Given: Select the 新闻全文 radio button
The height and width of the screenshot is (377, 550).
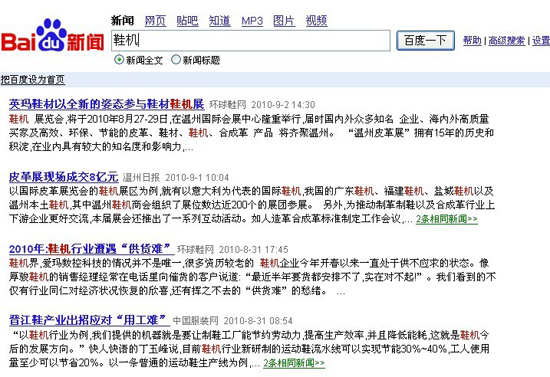Looking at the screenshot, I should click(x=119, y=60).
